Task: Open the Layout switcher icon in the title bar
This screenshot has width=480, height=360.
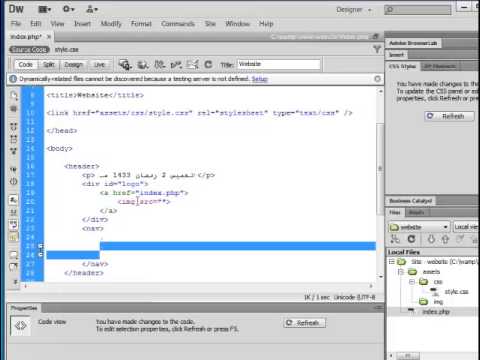Action: pos(44,9)
